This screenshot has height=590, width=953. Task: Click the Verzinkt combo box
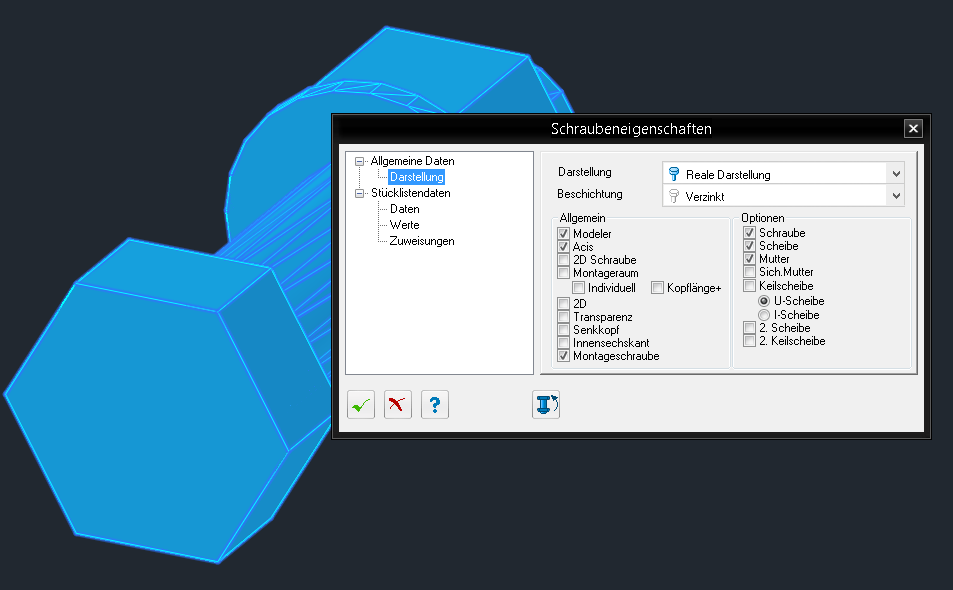[x=783, y=196]
